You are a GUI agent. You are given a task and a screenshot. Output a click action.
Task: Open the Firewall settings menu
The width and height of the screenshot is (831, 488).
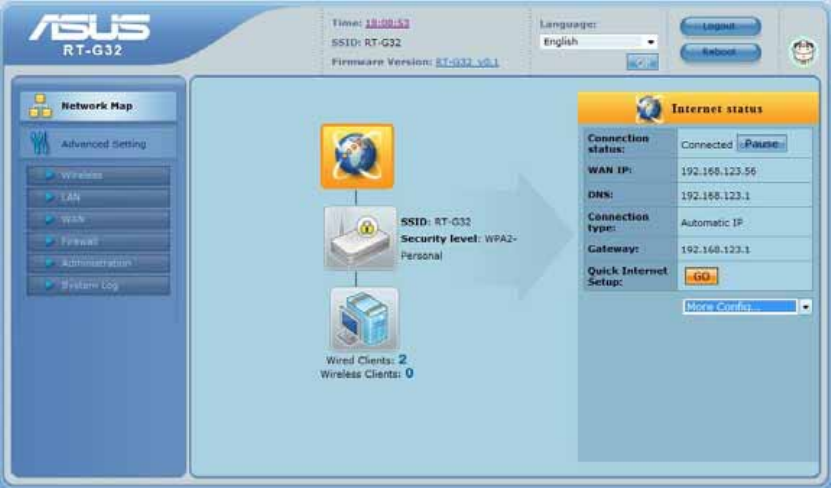pos(99,241)
